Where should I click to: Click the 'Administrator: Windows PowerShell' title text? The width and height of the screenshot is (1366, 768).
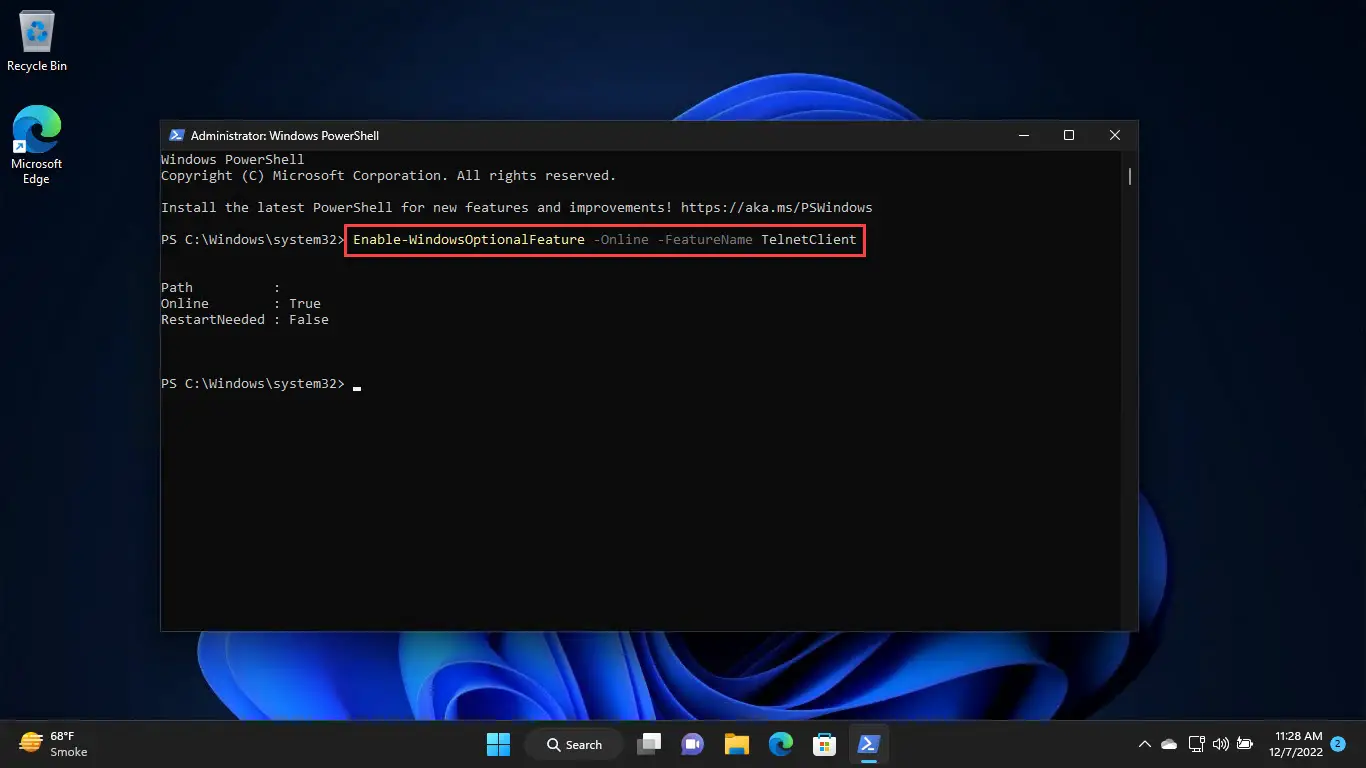pyautogui.click(x=285, y=135)
